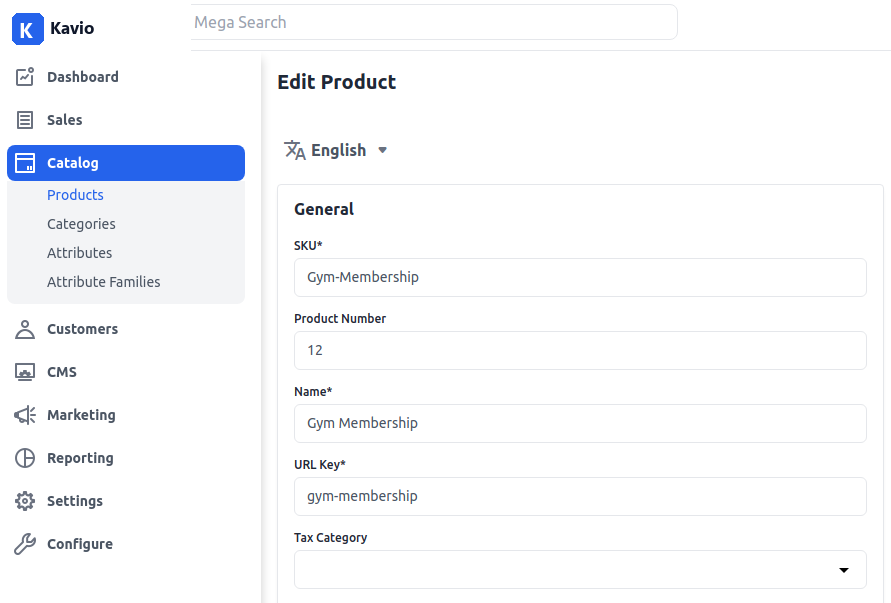
Task: Open the Dashboard menu item
Action: [x=83, y=77]
